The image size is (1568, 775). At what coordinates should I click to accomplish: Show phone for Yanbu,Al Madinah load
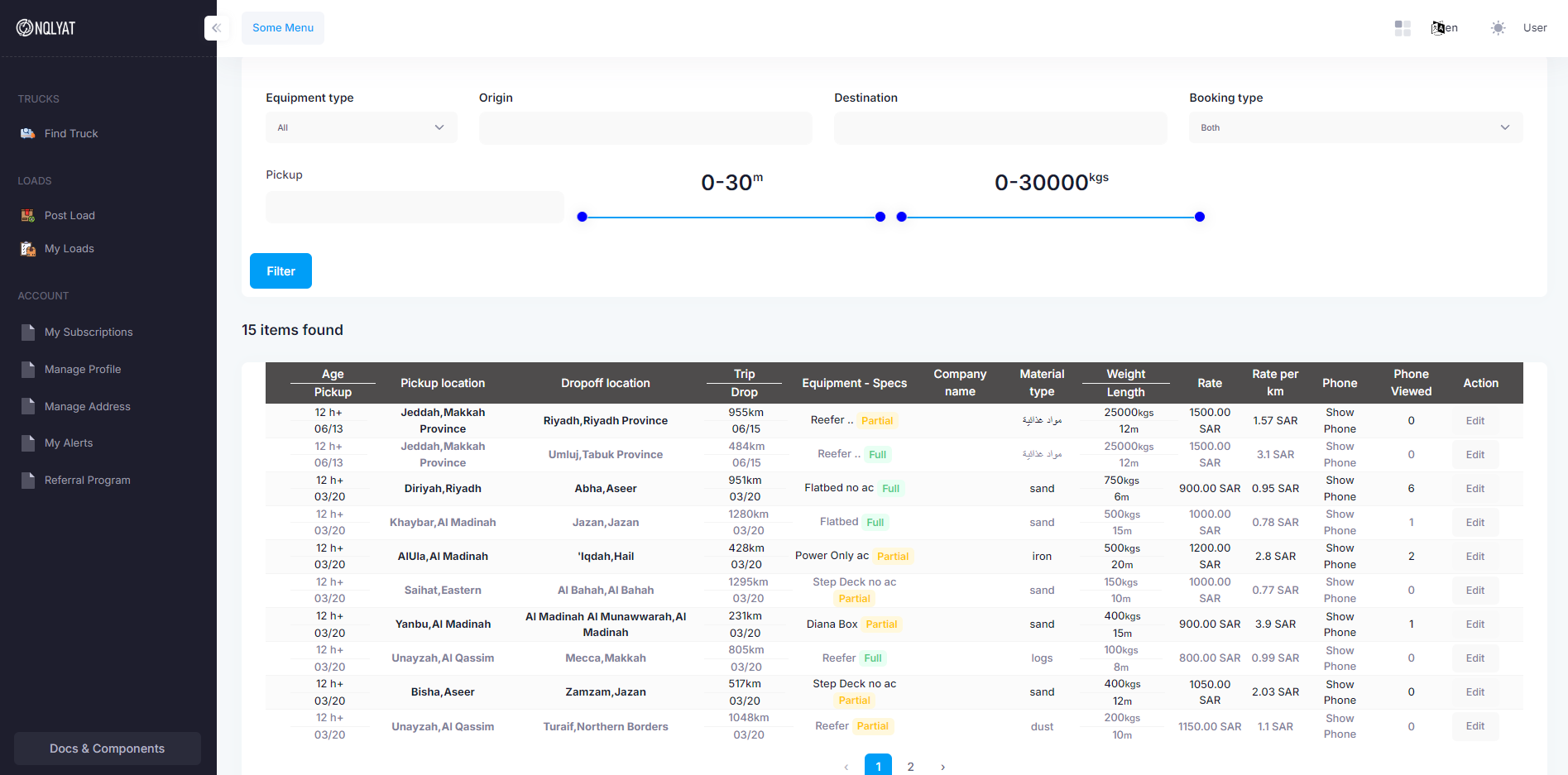[1339, 624]
